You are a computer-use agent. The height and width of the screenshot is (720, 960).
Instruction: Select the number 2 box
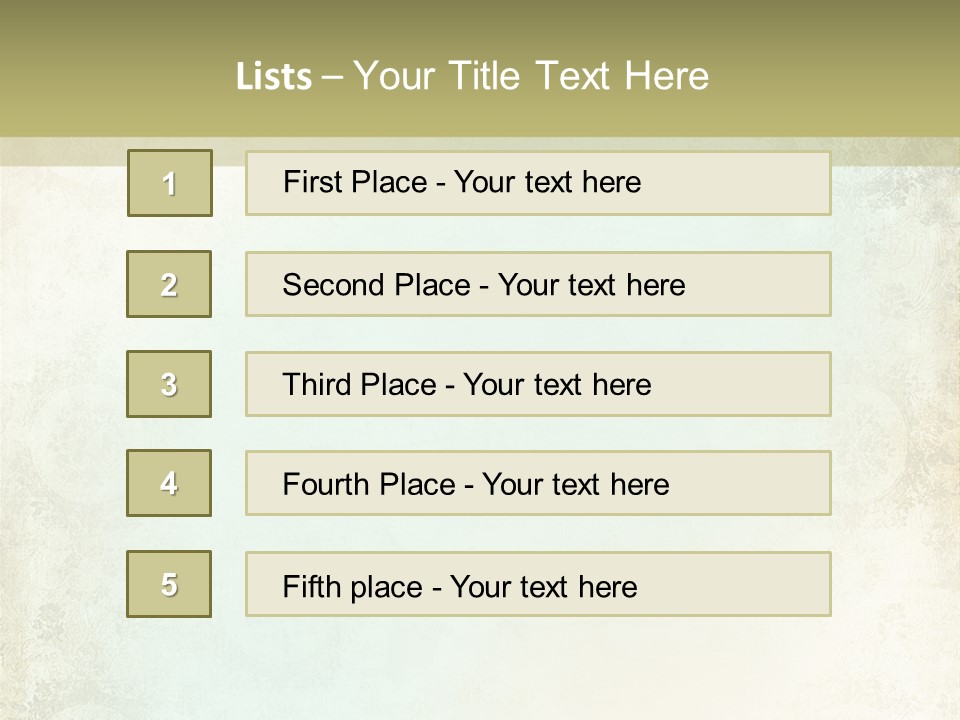(169, 284)
